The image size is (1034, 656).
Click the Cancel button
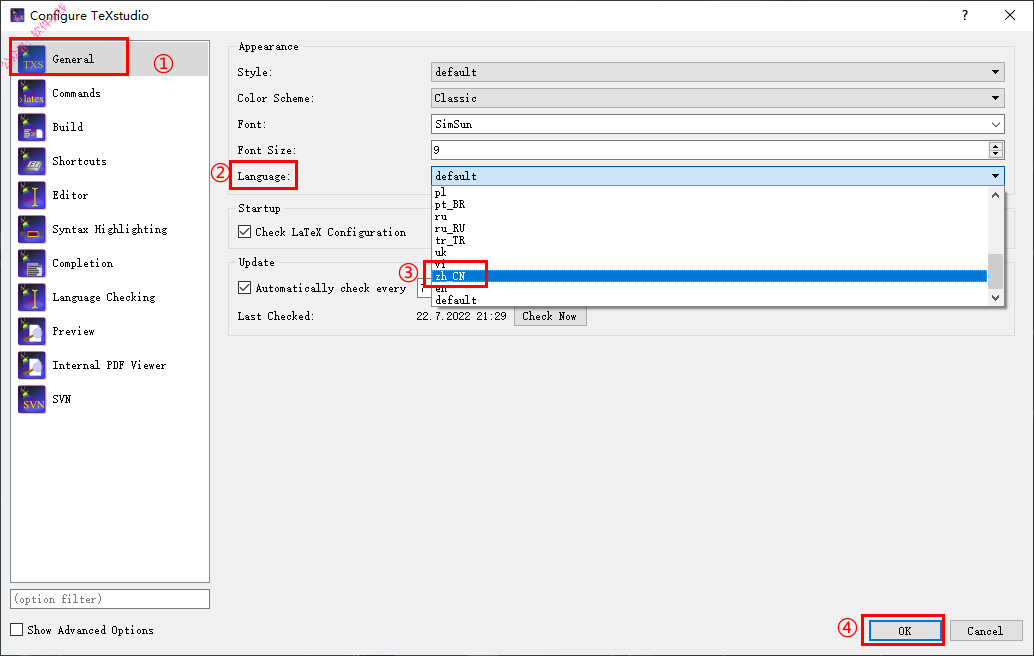(x=986, y=631)
